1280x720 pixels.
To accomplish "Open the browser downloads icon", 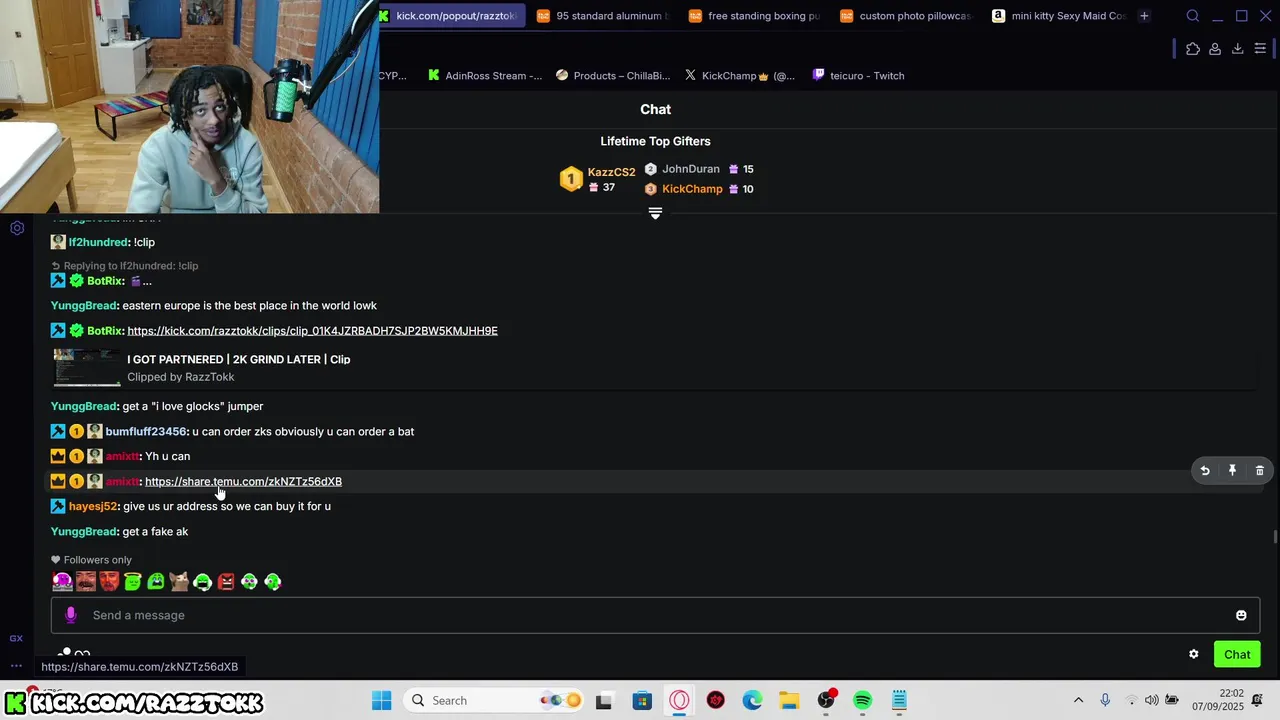I will coord(1237,49).
